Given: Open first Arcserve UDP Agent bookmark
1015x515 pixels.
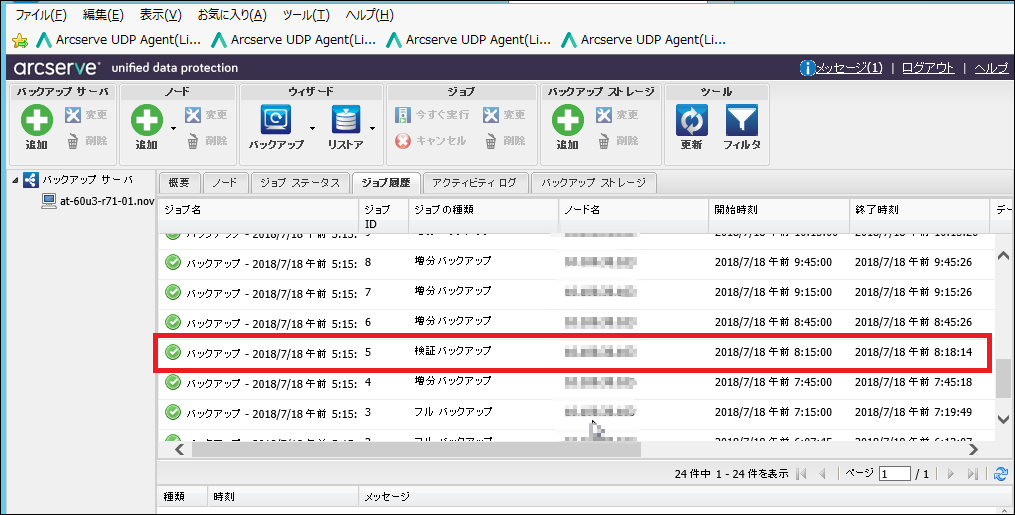Looking at the screenshot, I should click(x=118, y=40).
